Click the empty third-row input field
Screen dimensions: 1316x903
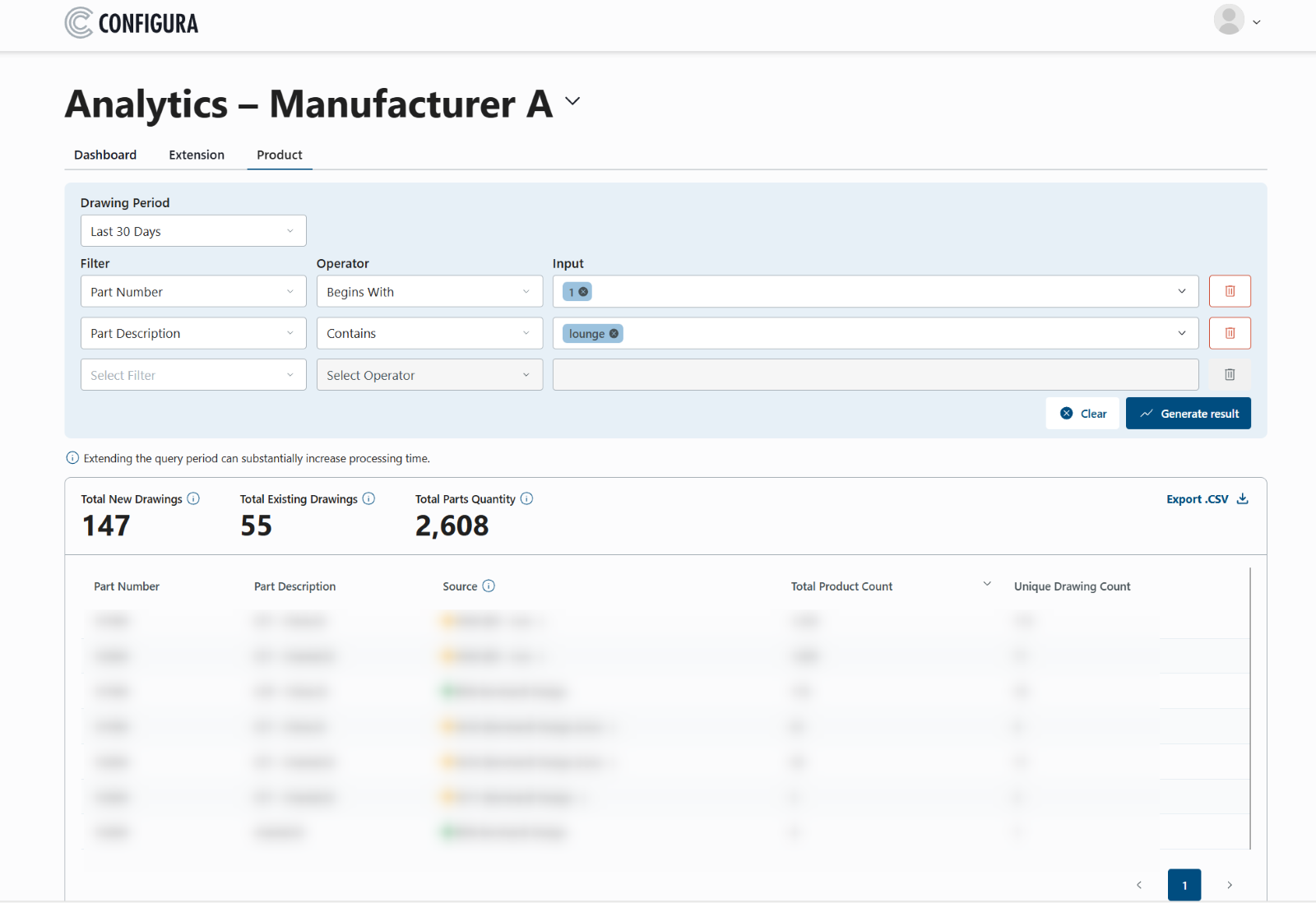[875, 375]
